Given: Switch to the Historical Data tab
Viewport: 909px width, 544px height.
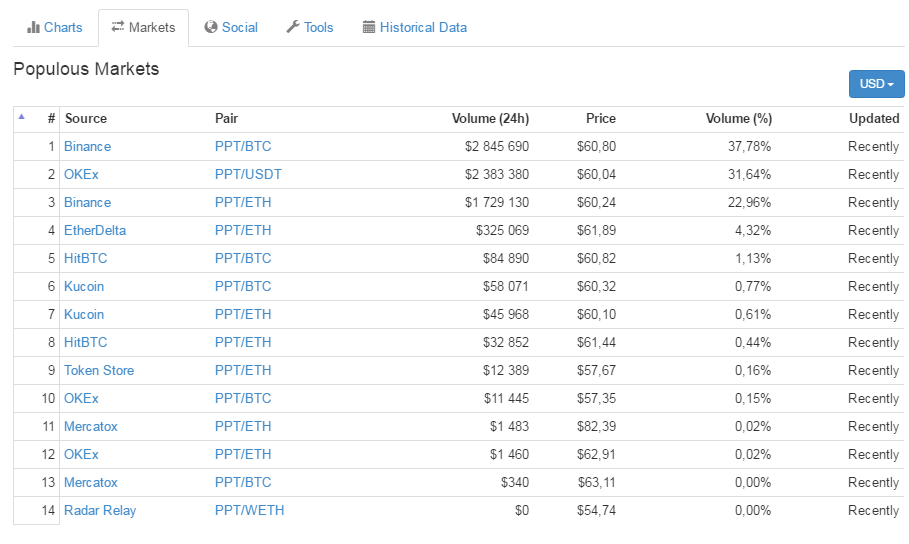Looking at the screenshot, I should click(414, 27).
